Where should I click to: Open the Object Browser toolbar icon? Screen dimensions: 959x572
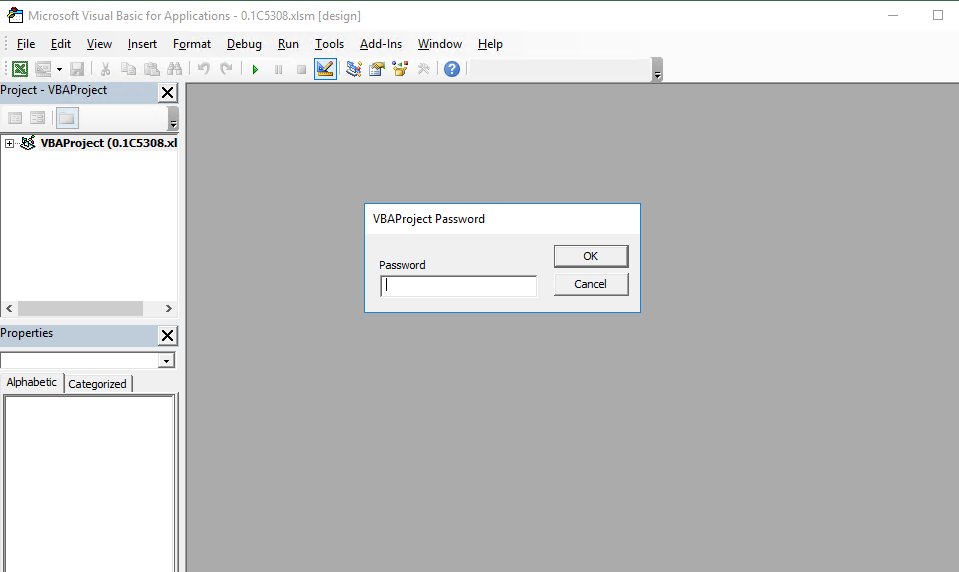pyautogui.click(x=400, y=69)
